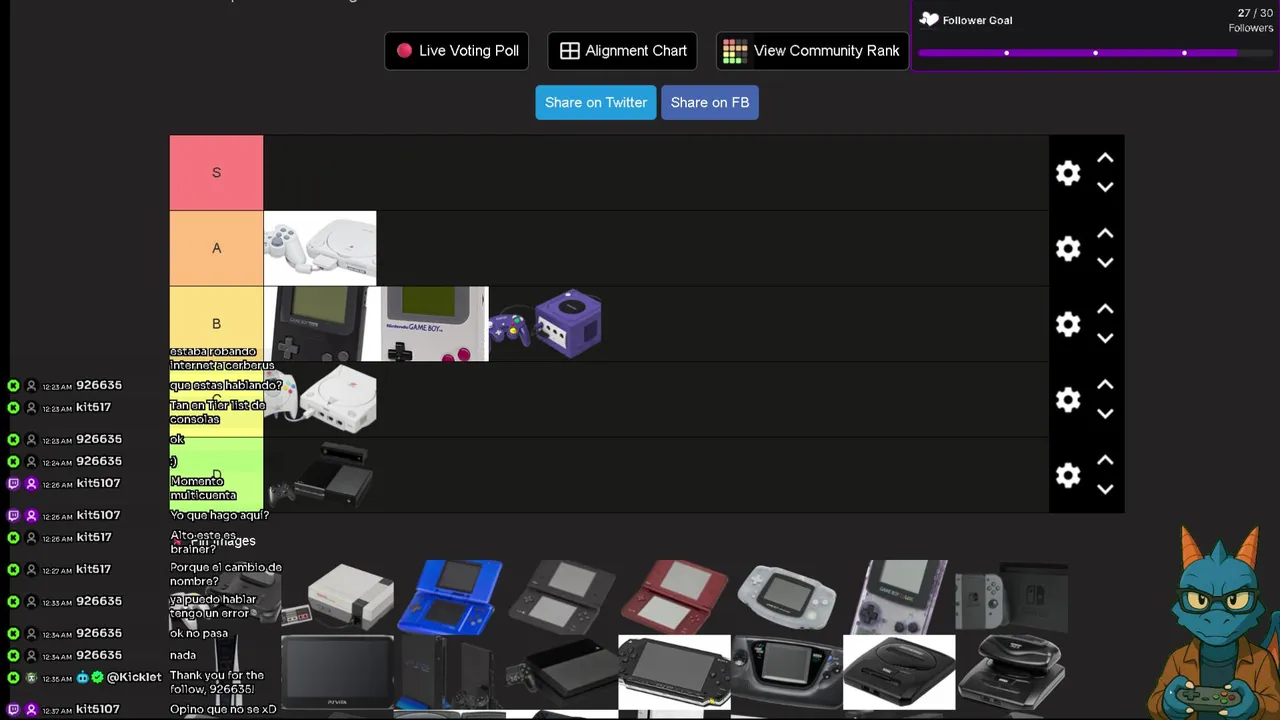
Task: Share tier list on Twitter
Action: click(596, 103)
